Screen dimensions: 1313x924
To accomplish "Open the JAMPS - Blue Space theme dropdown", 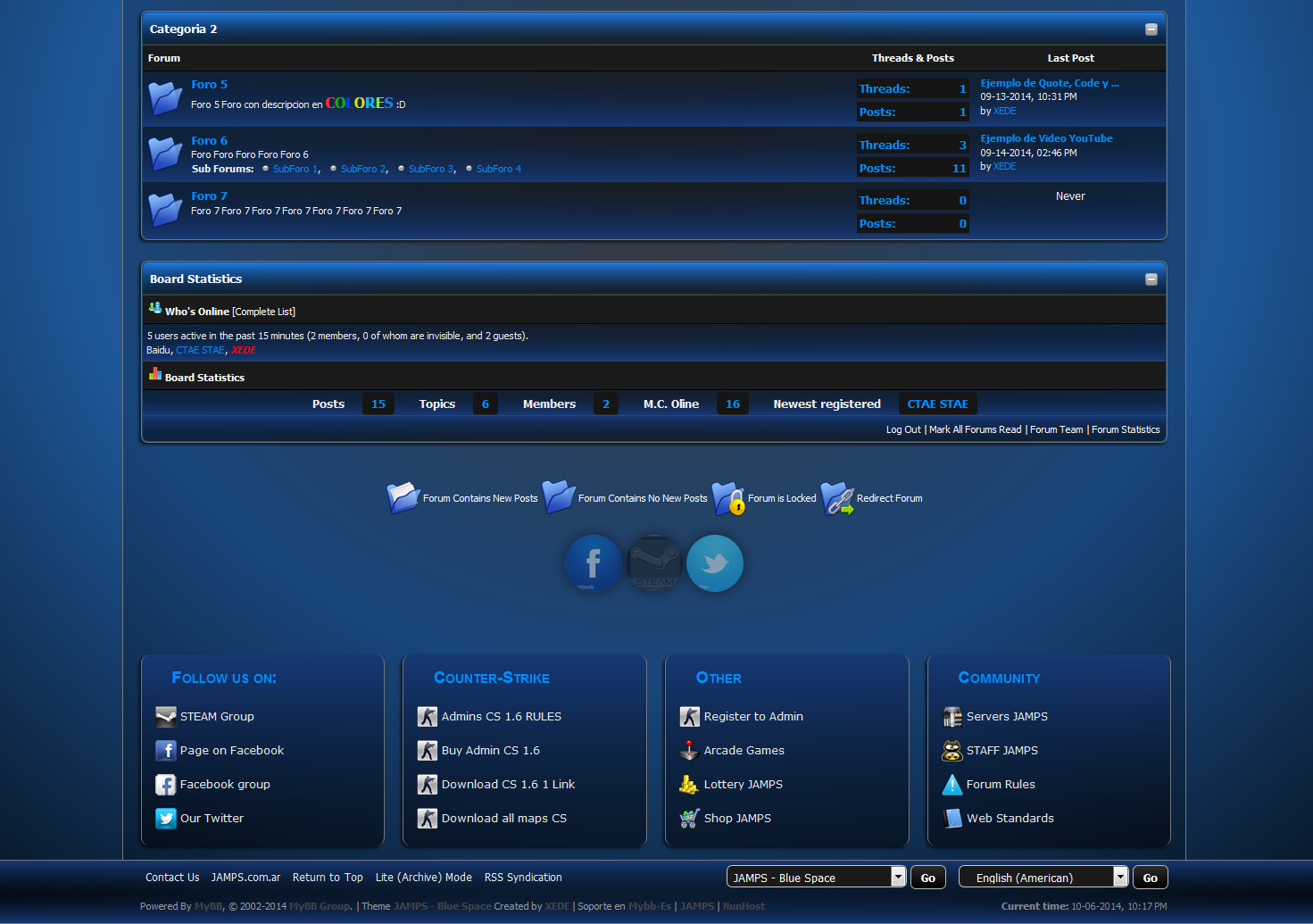I will pyautogui.click(x=816, y=878).
